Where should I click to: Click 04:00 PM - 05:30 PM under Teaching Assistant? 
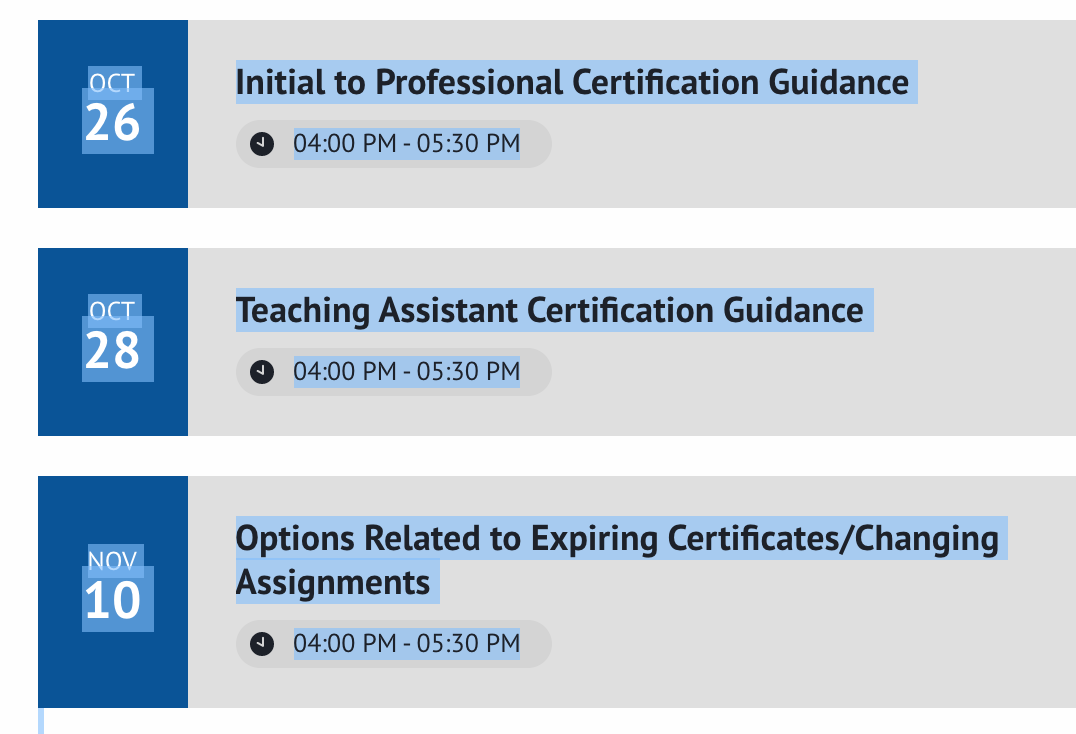click(406, 371)
